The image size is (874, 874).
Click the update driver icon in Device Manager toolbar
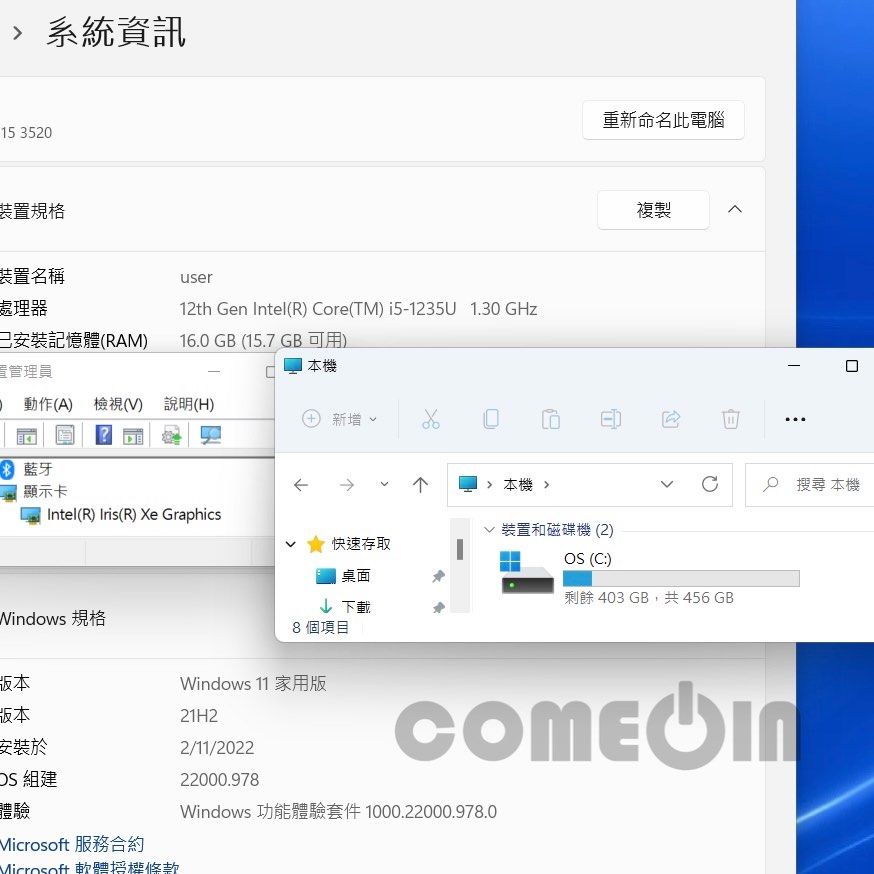[x=171, y=435]
